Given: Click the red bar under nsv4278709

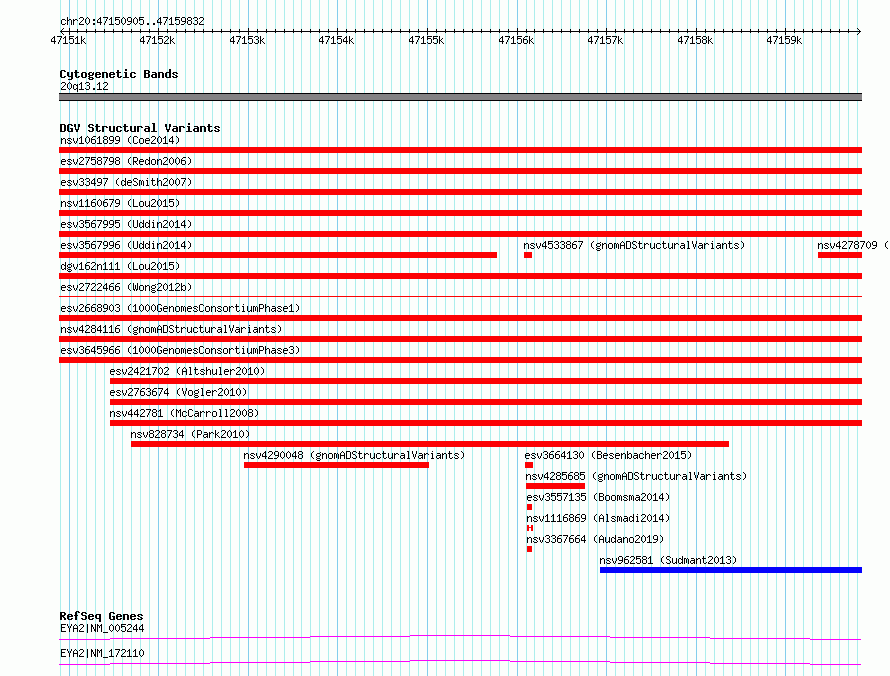Looking at the screenshot, I should click(840, 255).
